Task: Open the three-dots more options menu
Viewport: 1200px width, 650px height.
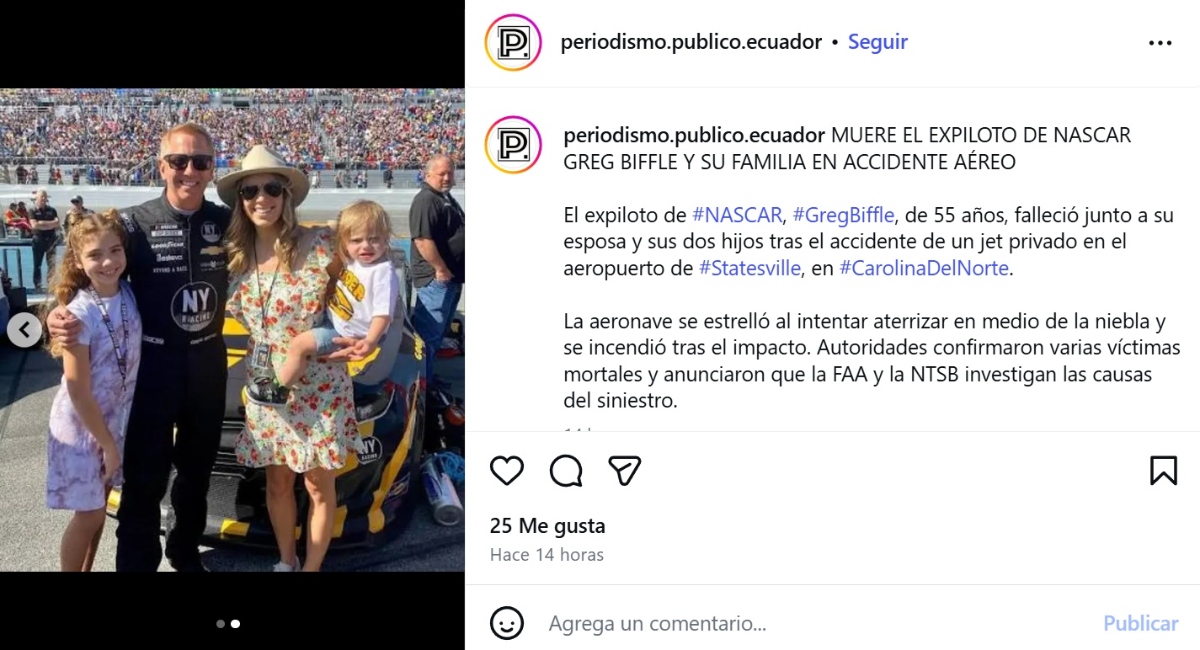Action: point(1160,43)
